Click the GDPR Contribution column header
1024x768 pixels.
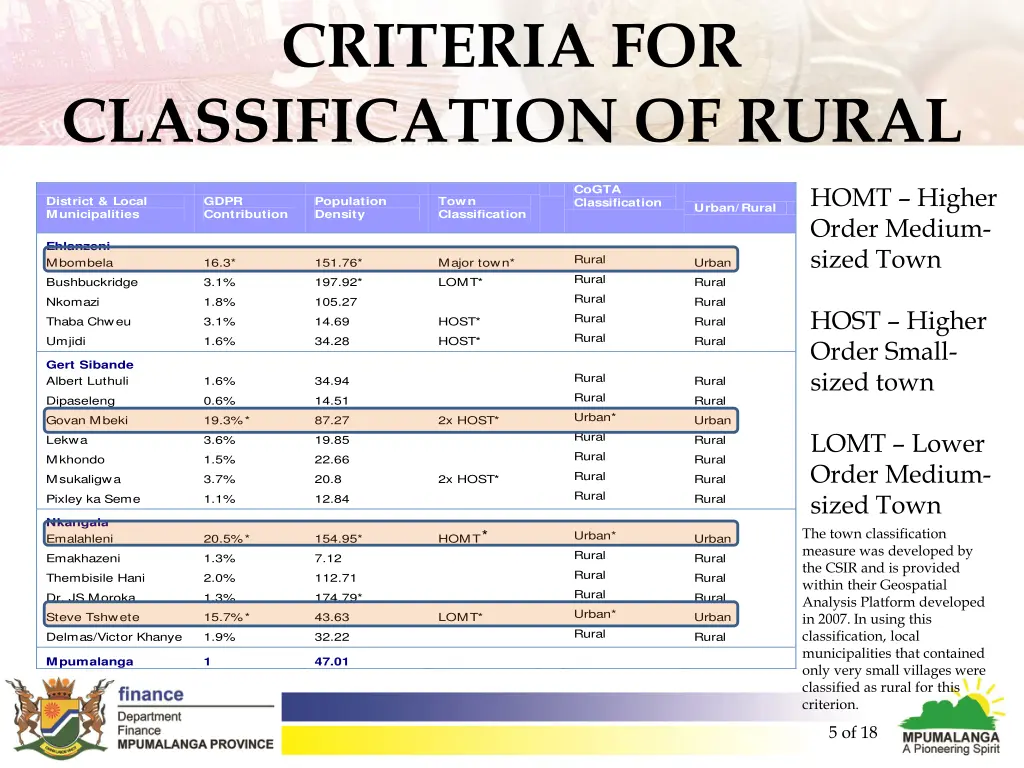tap(245, 208)
